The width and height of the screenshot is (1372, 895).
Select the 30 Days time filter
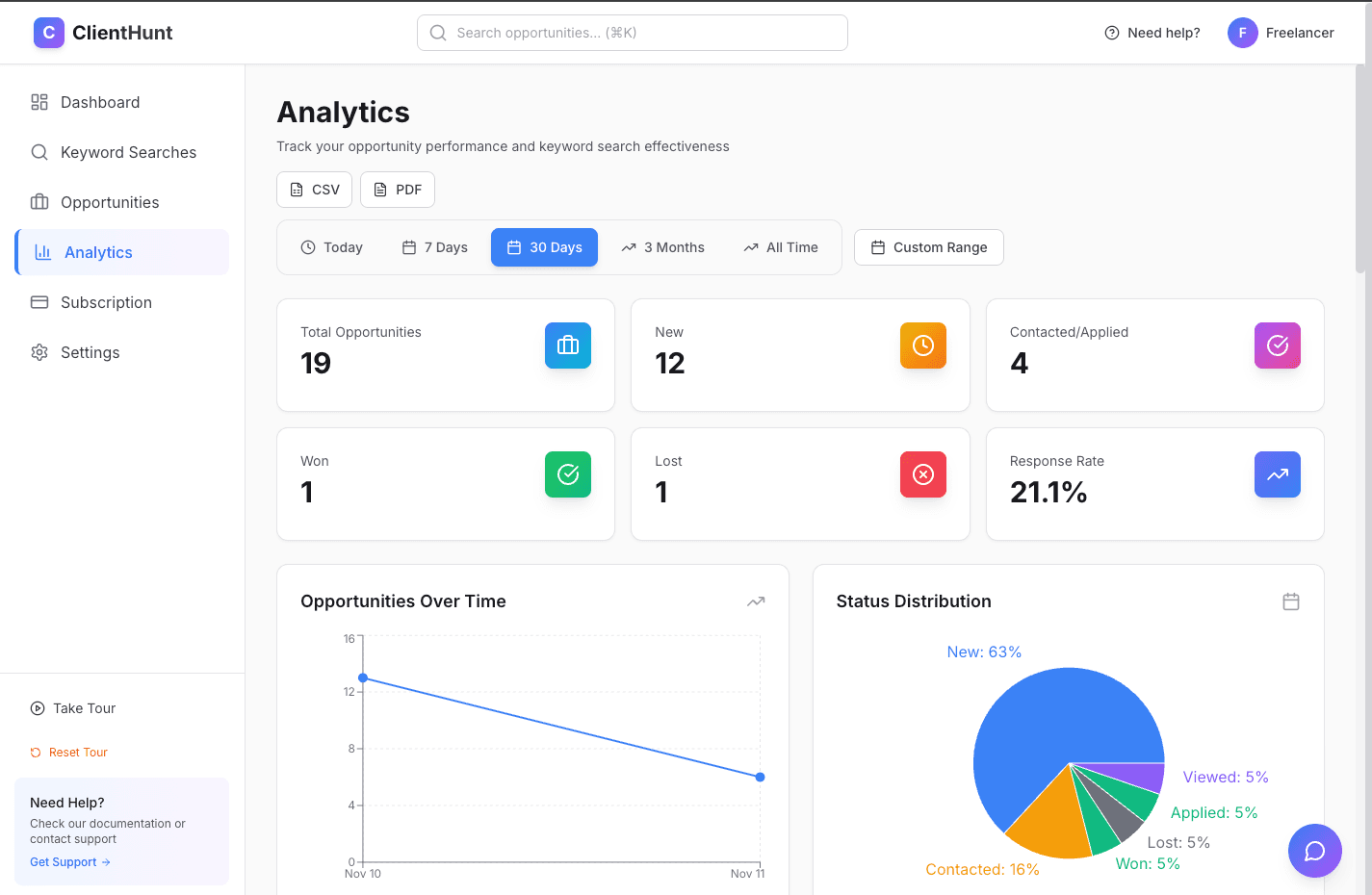click(544, 247)
